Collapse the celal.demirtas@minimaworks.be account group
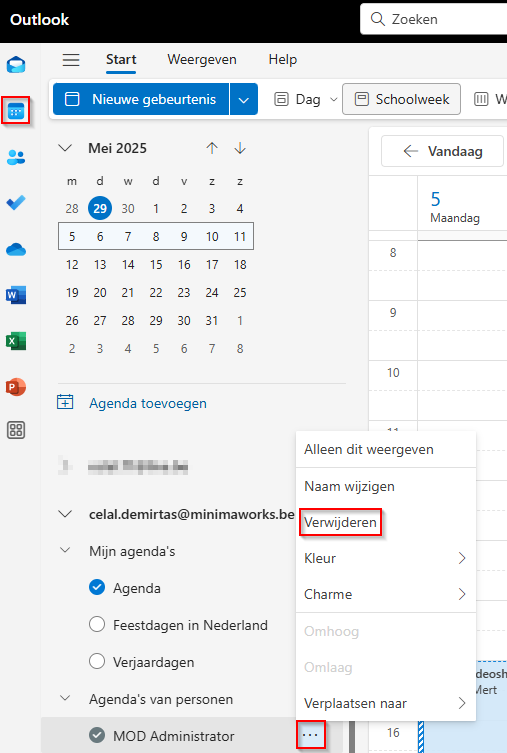507x753 pixels. coord(65,514)
